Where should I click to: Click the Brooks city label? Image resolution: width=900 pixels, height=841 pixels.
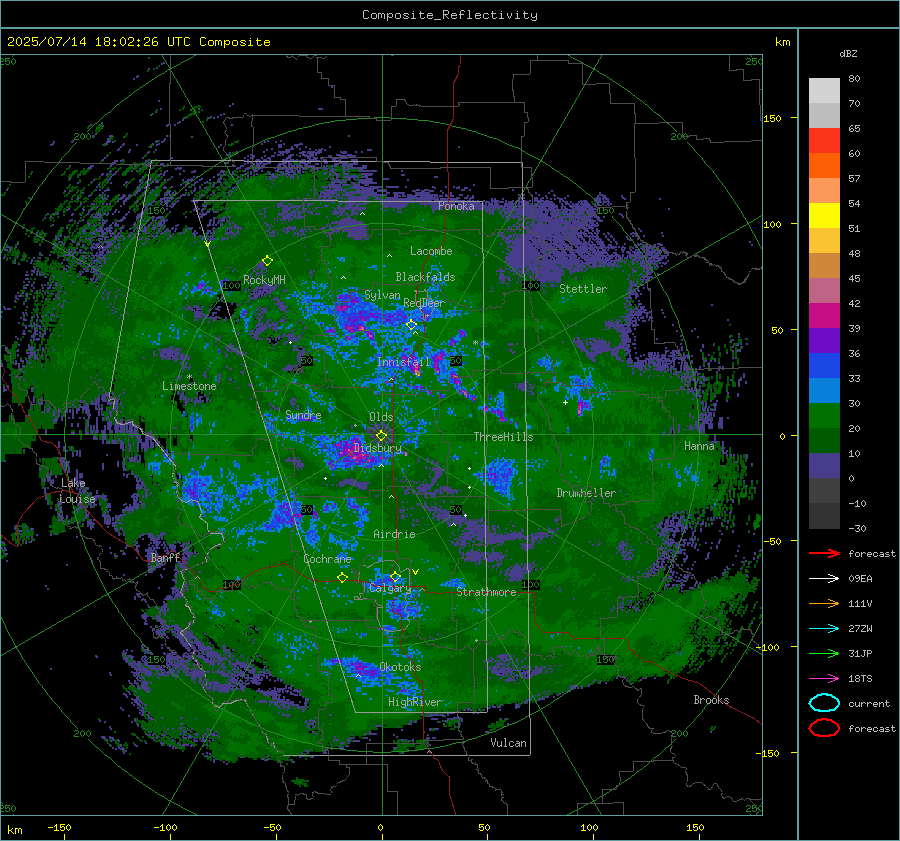click(711, 700)
